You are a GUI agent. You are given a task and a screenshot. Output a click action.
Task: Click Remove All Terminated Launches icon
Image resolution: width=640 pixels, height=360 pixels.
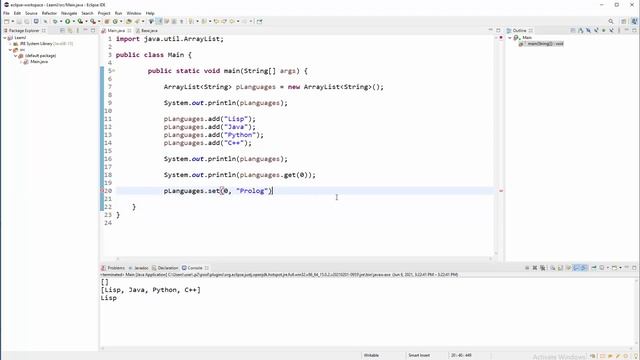click(x=542, y=268)
